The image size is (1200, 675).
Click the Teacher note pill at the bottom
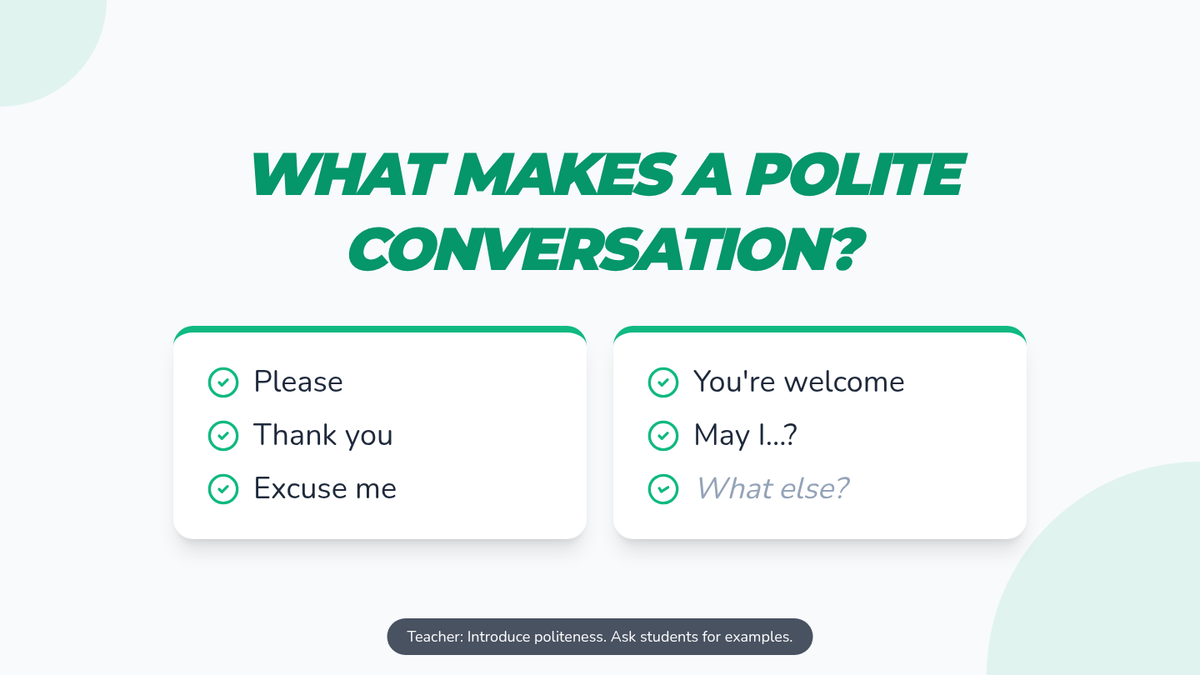tap(600, 636)
